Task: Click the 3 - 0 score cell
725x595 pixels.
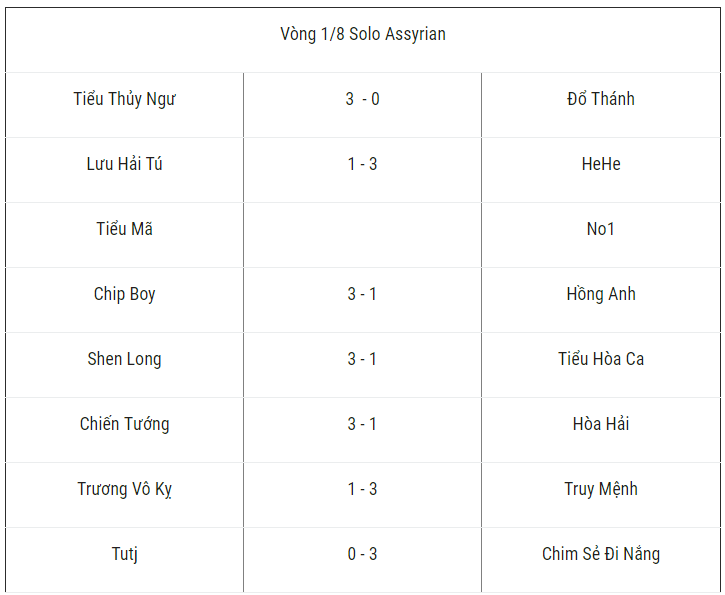Action: (362, 99)
